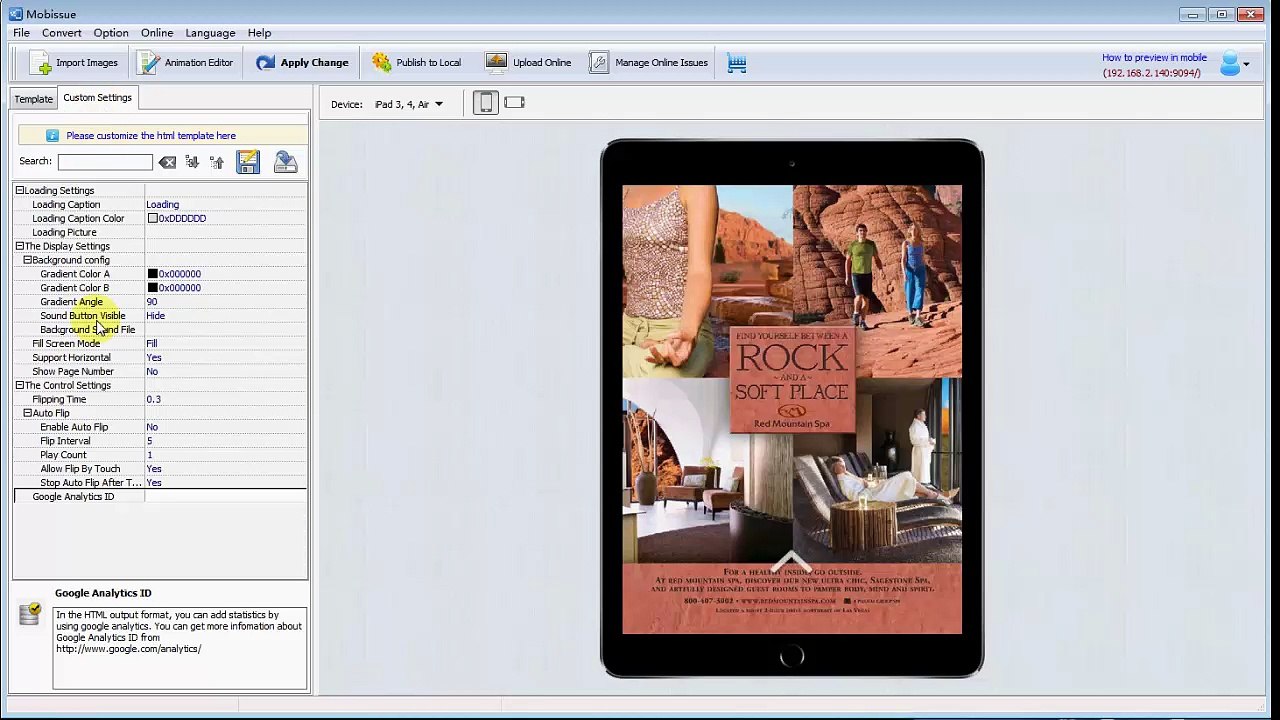Image resolution: width=1280 pixels, height=720 pixels.
Task: Select the Flipping Time row
Action: coord(160,399)
